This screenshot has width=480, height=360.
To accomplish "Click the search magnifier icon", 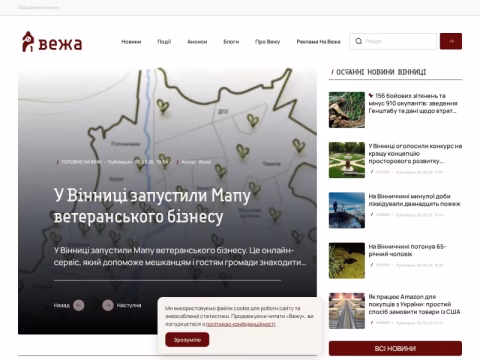I will click(359, 41).
